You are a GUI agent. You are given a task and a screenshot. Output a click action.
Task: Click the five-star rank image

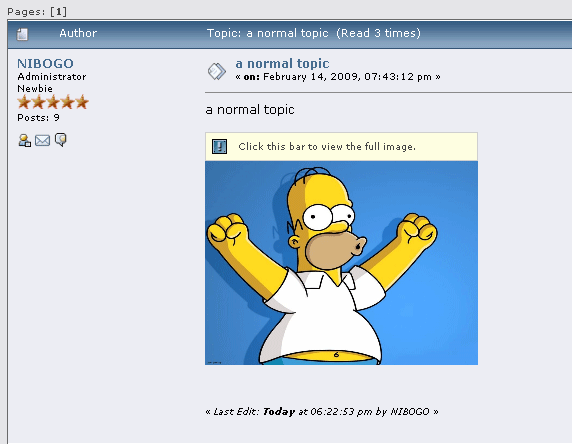(x=53, y=102)
